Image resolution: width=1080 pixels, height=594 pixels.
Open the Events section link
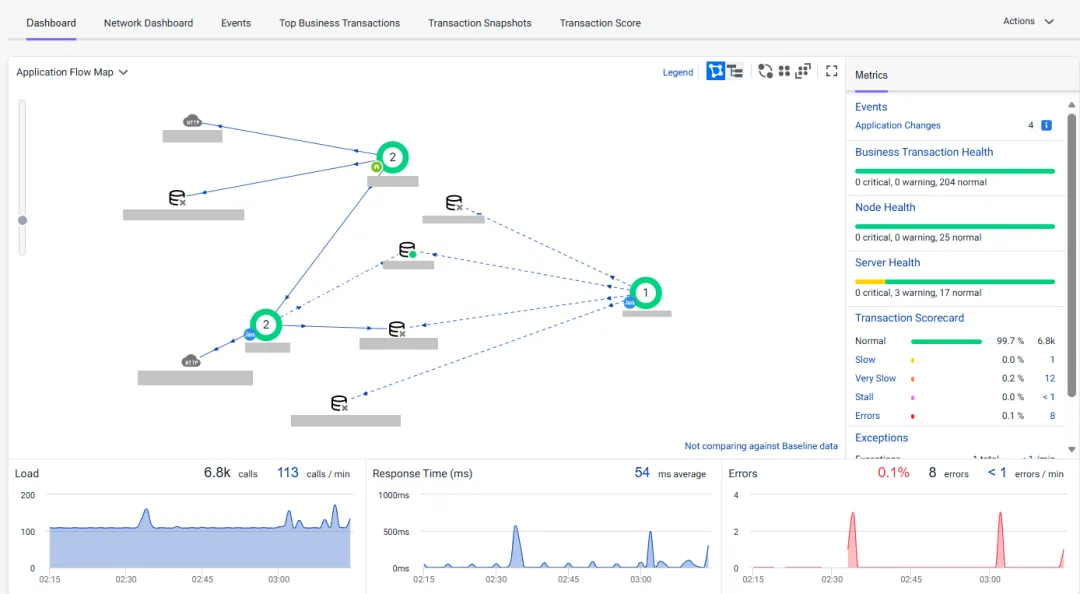(x=871, y=107)
